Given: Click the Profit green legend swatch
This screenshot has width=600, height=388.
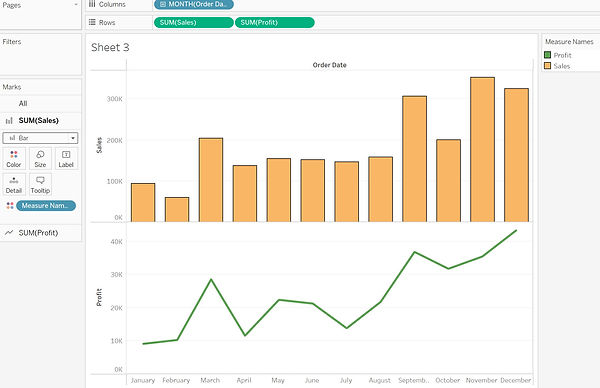Looking at the screenshot, I should tap(548, 55).
